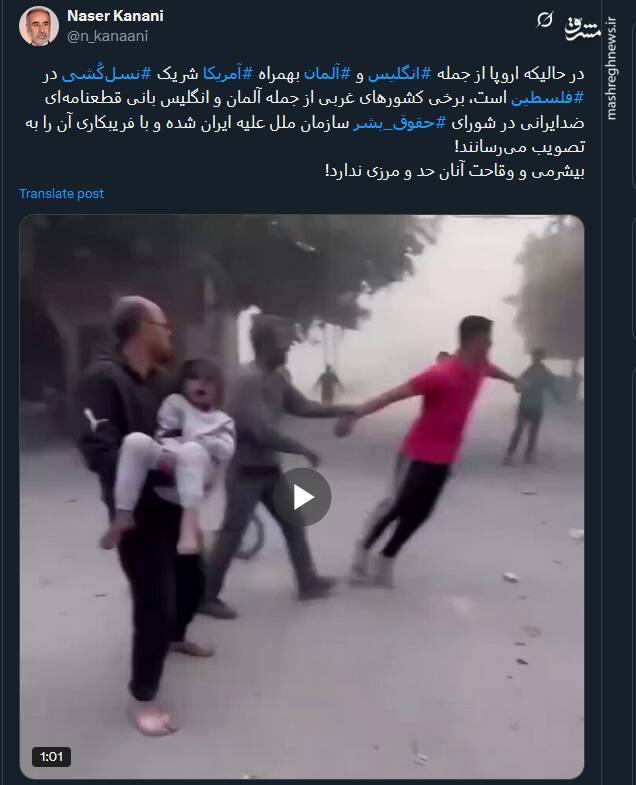Viewport: 636px width, 785px height.
Task: Click Translate post link
Action: pyautogui.click(x=62, y=193)
